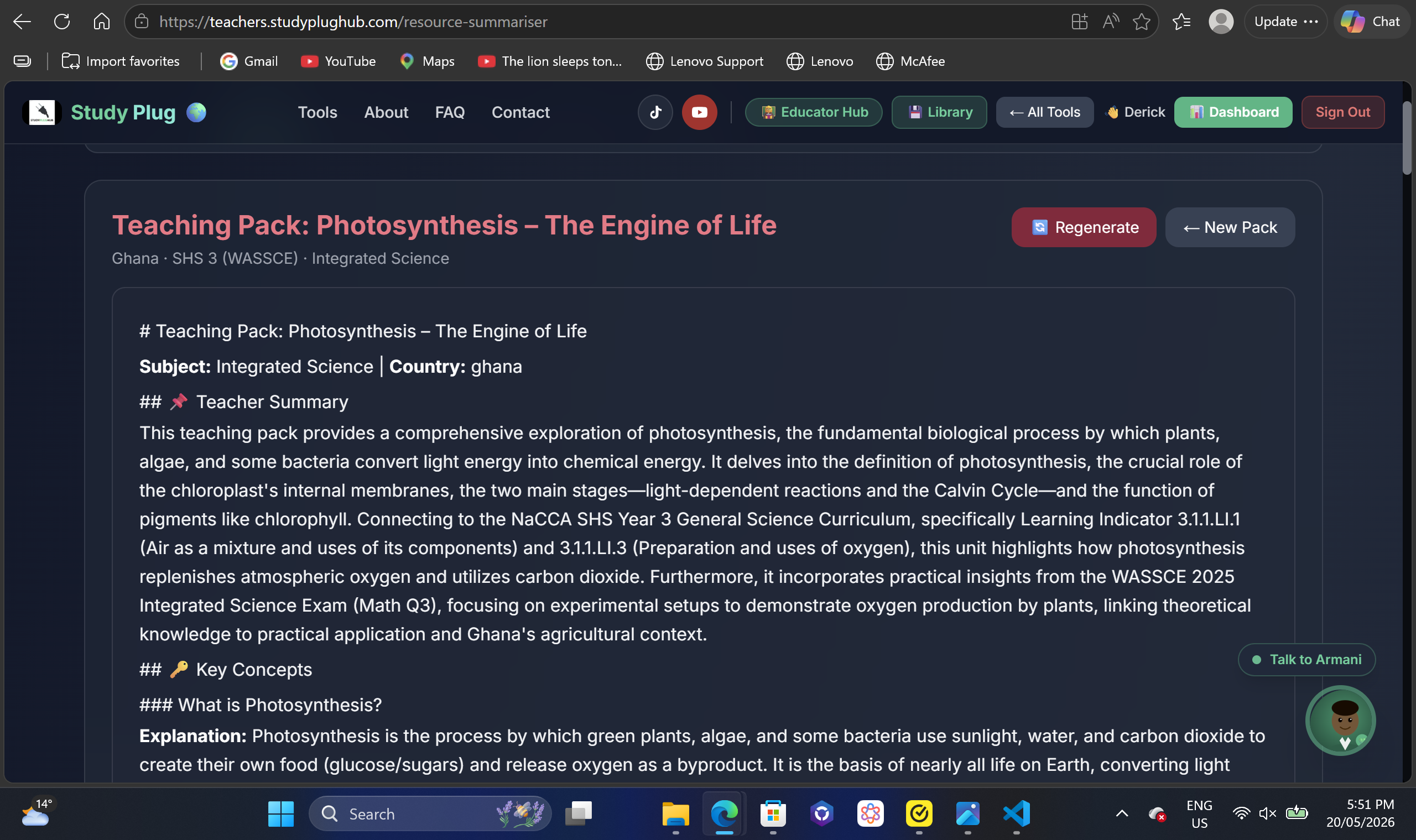Click the taskbar Search box
Screen dimensions: 1416x840
(430, 814)
